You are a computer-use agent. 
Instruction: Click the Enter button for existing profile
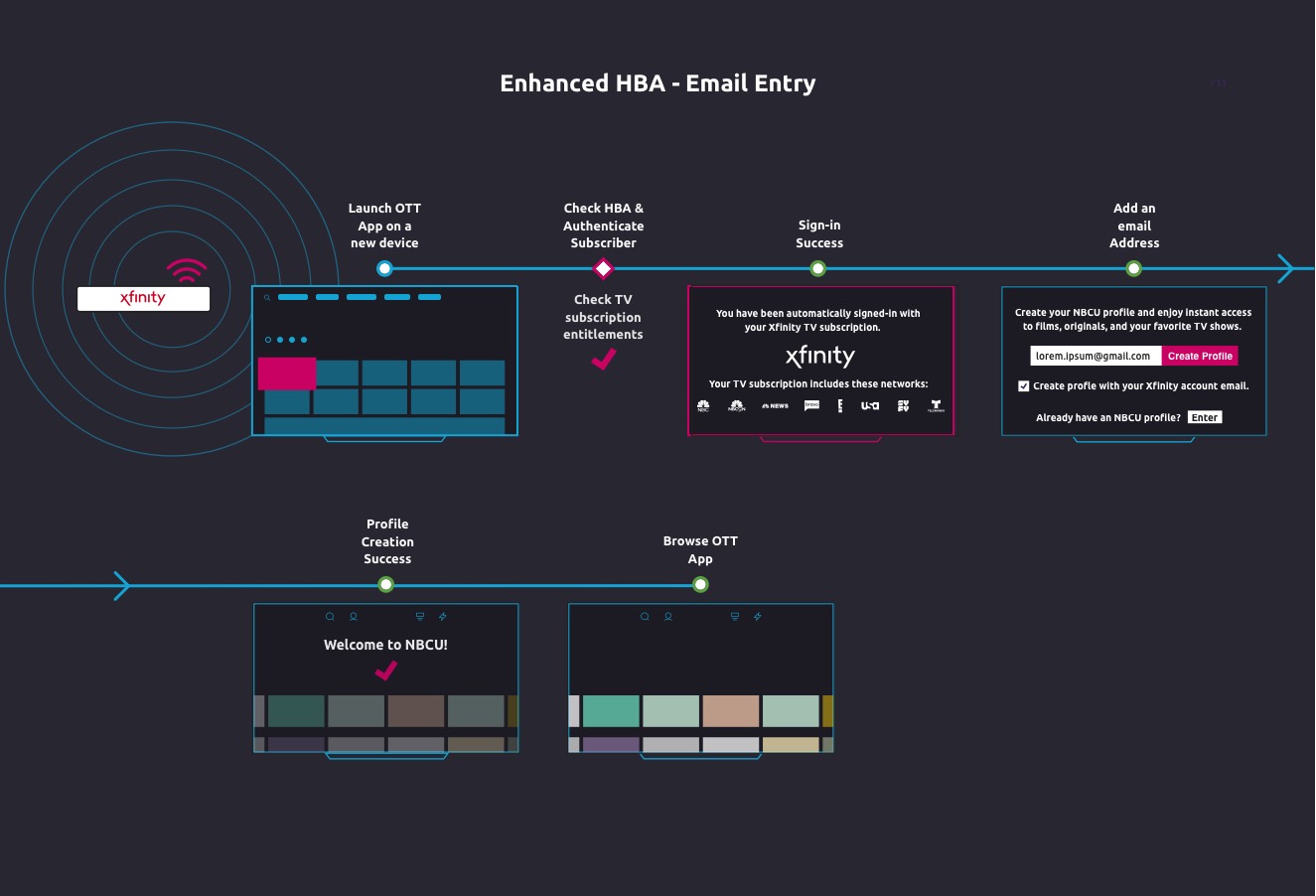1205,417
